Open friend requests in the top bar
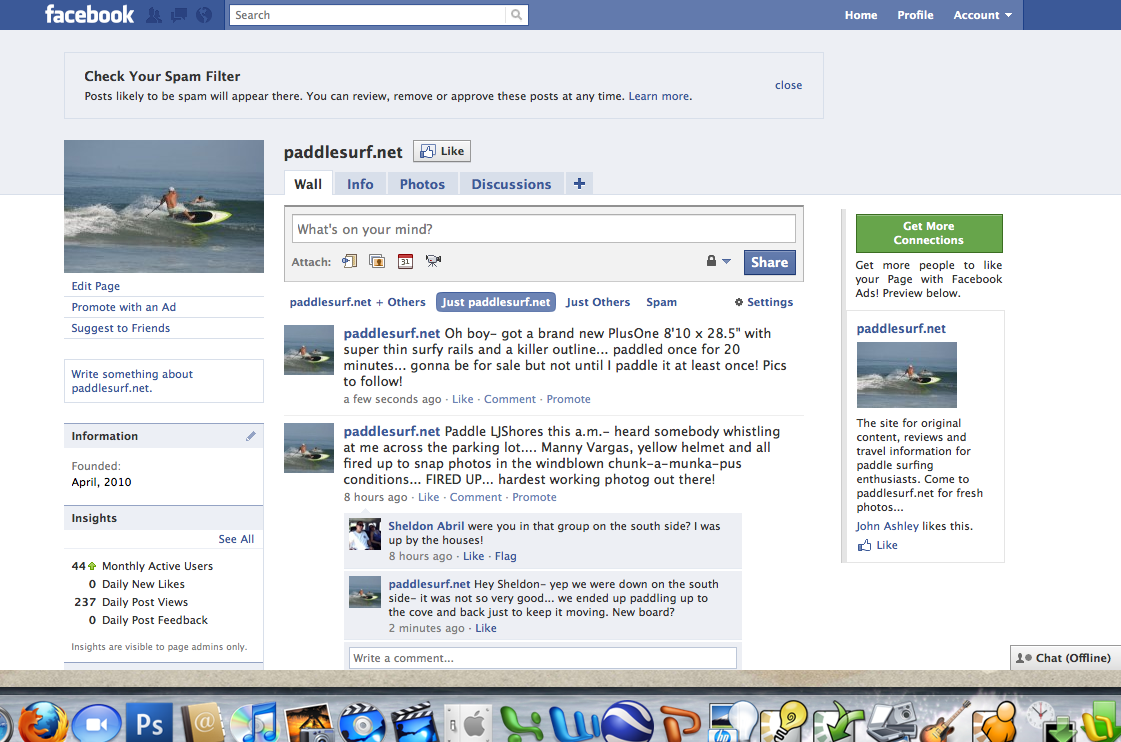 tap(153, 15)
